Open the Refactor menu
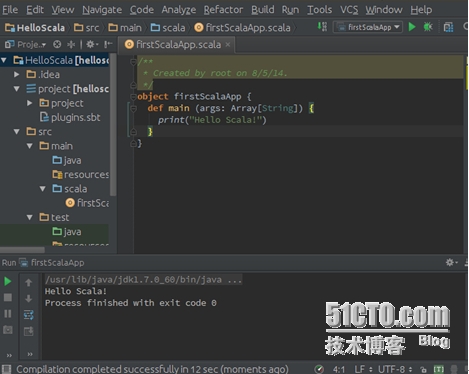Viewport: 469px width, 374px height. pyautogui.click(x=223, y=10)
